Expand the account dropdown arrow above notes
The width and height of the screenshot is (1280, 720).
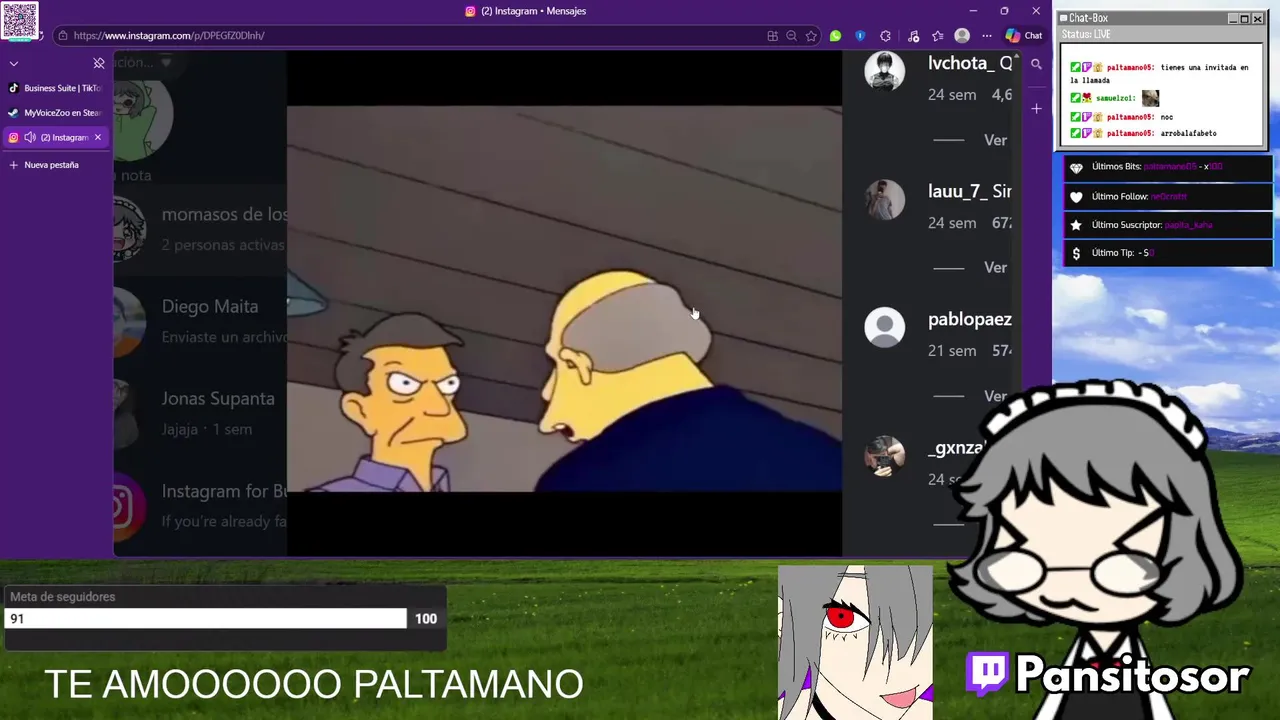(x=167, y=63)
